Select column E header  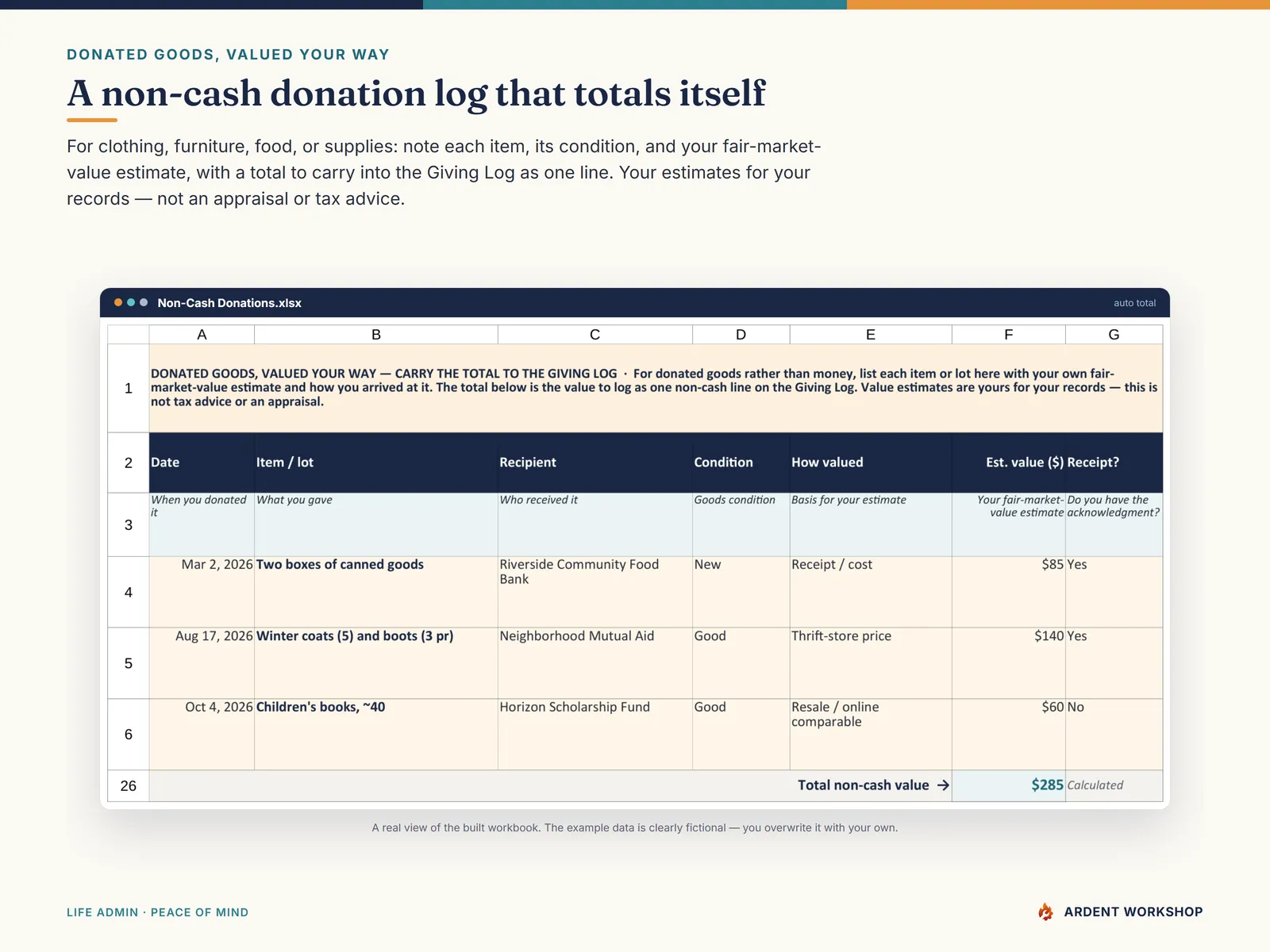[x=871, y=335]
